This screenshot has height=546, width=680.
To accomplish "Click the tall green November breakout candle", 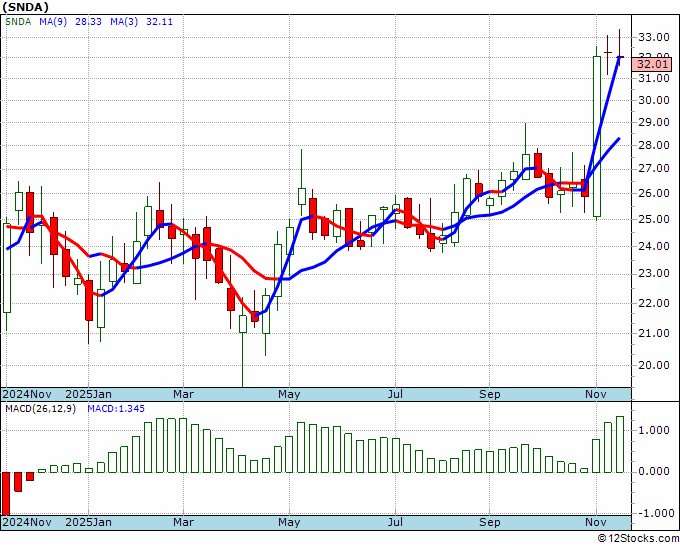I will [597, 136].
